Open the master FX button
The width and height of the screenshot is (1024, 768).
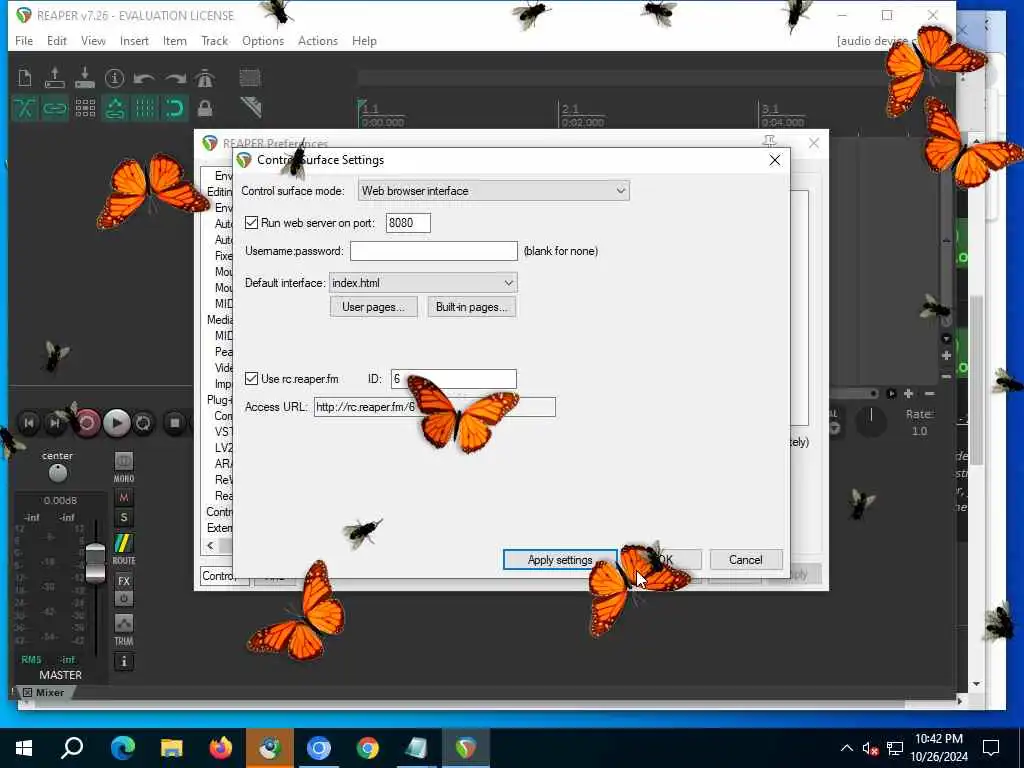point(123,581)
